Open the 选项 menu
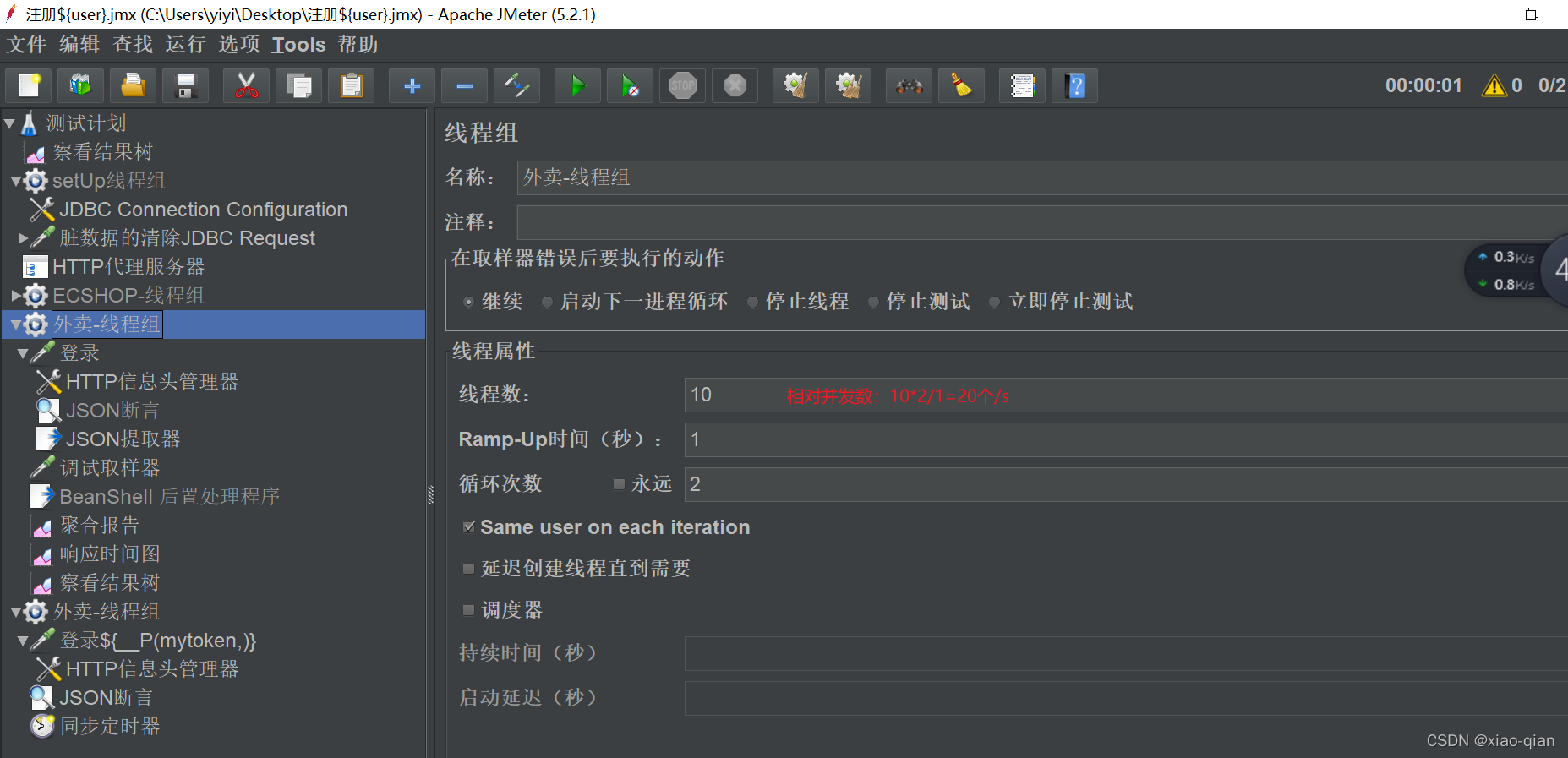This screenshot has width=1568, height=758. (x=239, y=45)
